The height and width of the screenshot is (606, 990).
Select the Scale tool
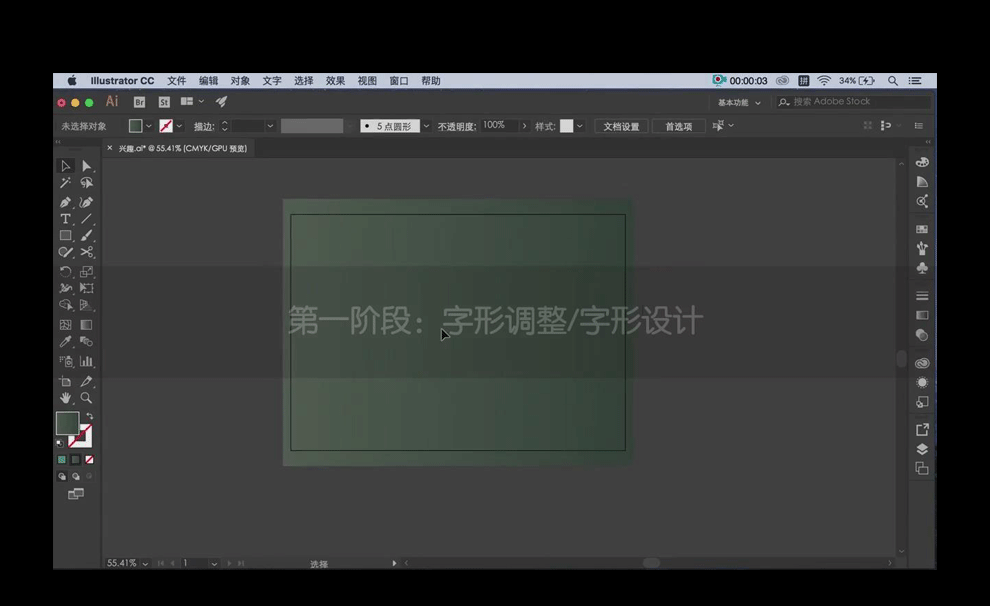coord(86,272)
